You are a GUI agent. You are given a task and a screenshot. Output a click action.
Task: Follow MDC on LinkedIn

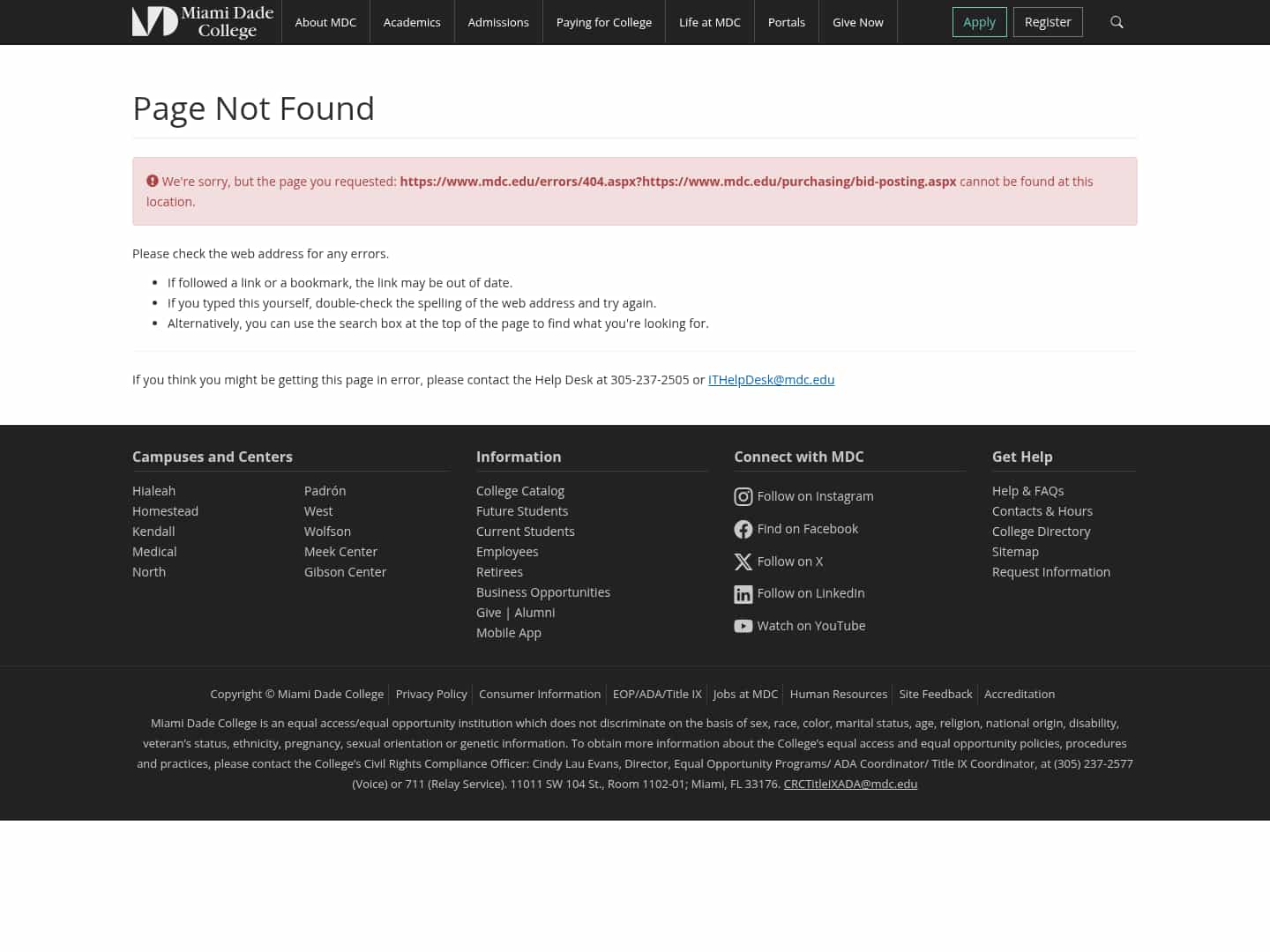pyautogui.click(x=810, y=592)
